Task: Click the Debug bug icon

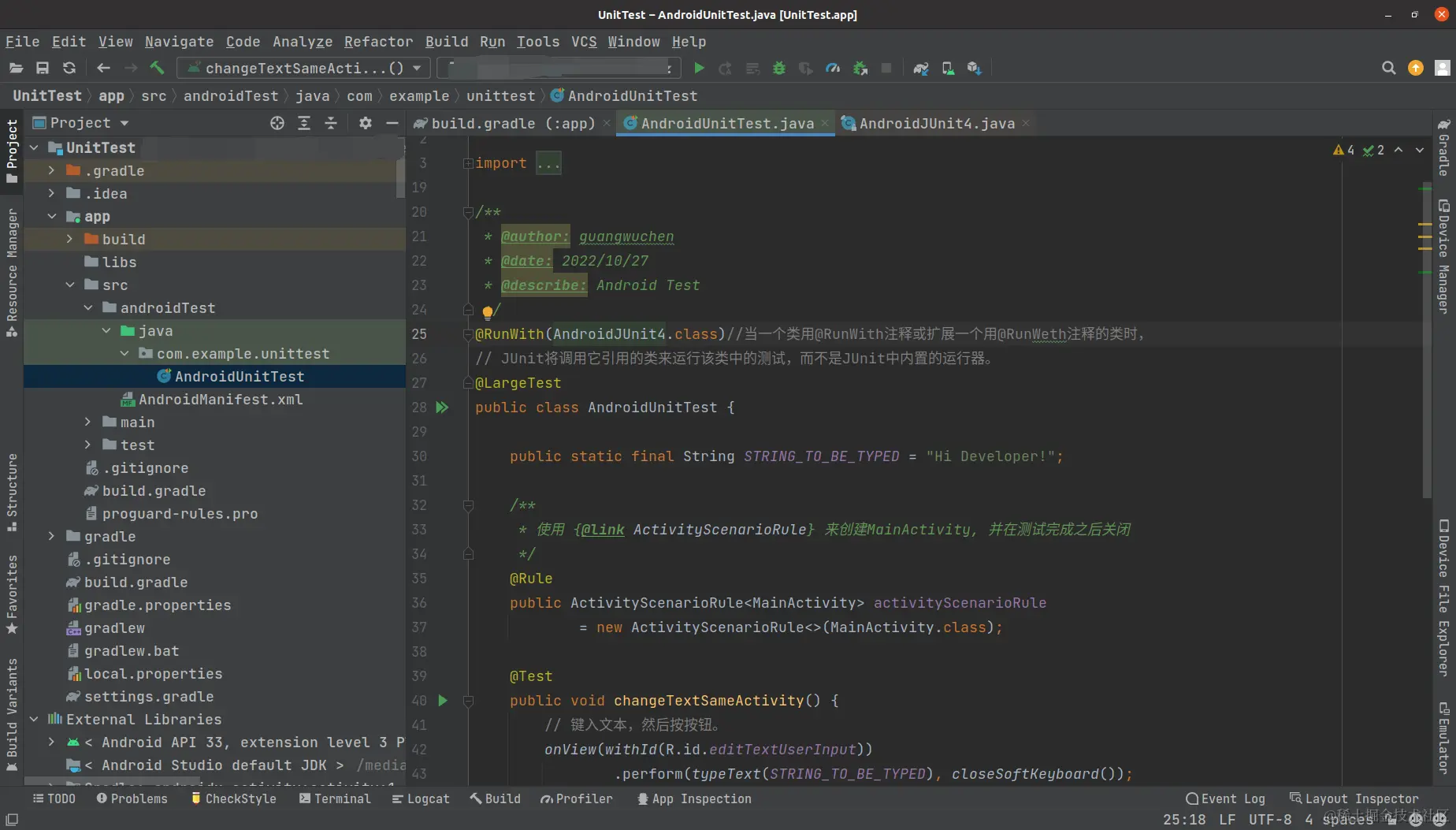Action: [779, 69]
